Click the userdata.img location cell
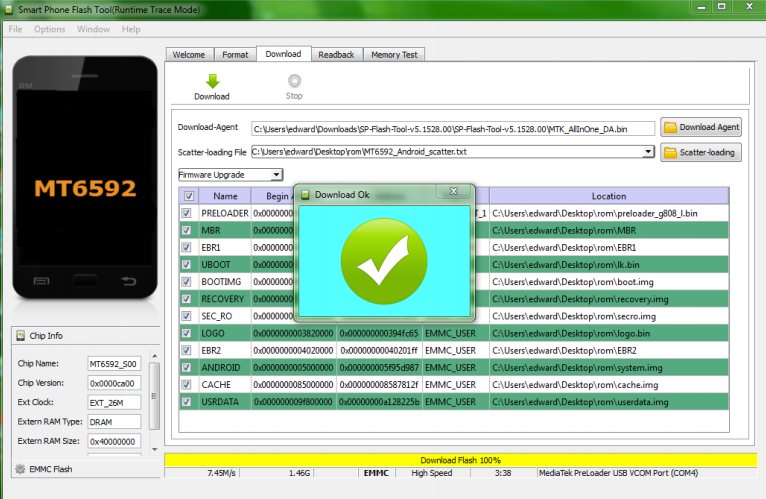This screenshot has height=499, width=766. click(609, 402)
